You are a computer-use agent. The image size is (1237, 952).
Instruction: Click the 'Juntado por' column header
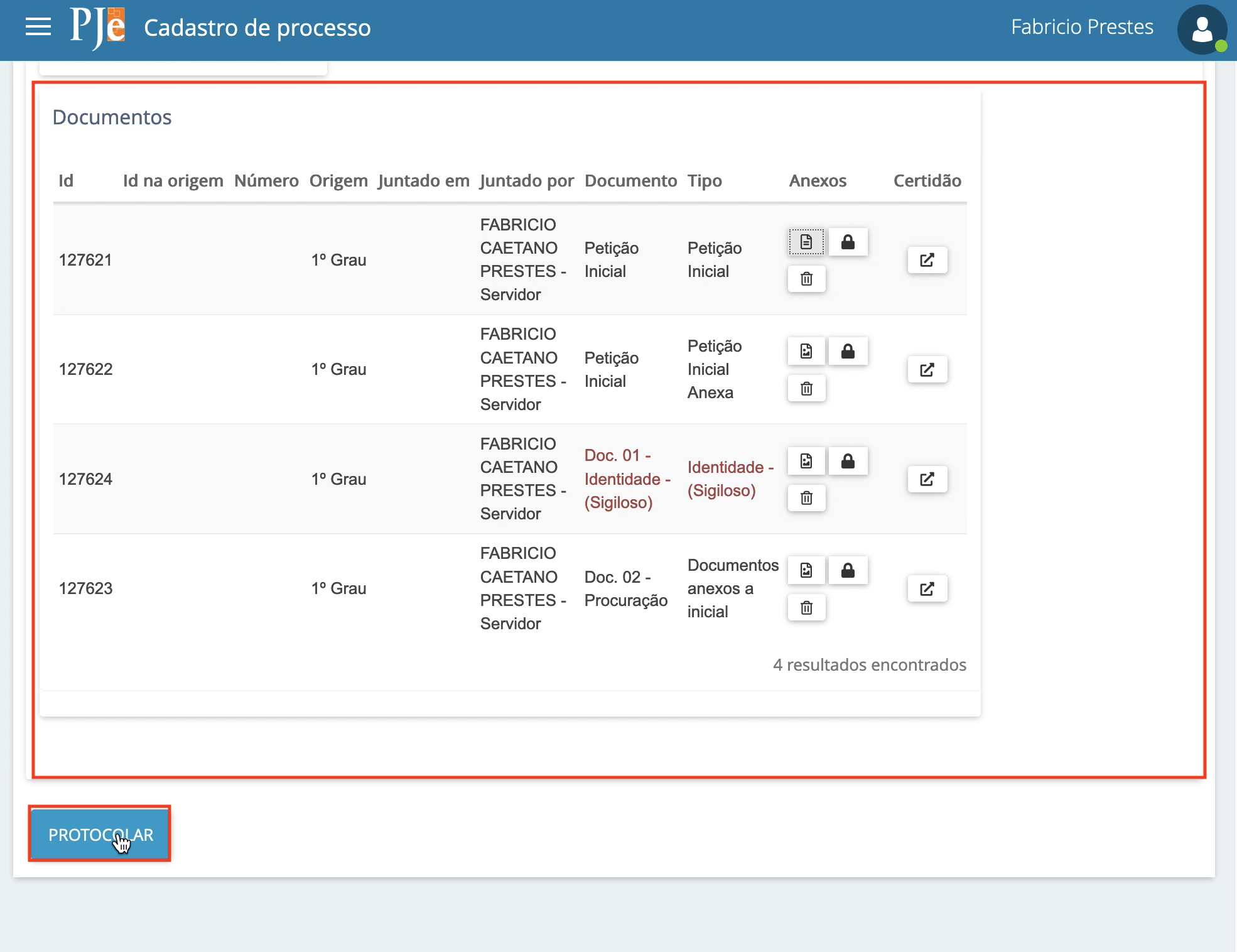527,181
